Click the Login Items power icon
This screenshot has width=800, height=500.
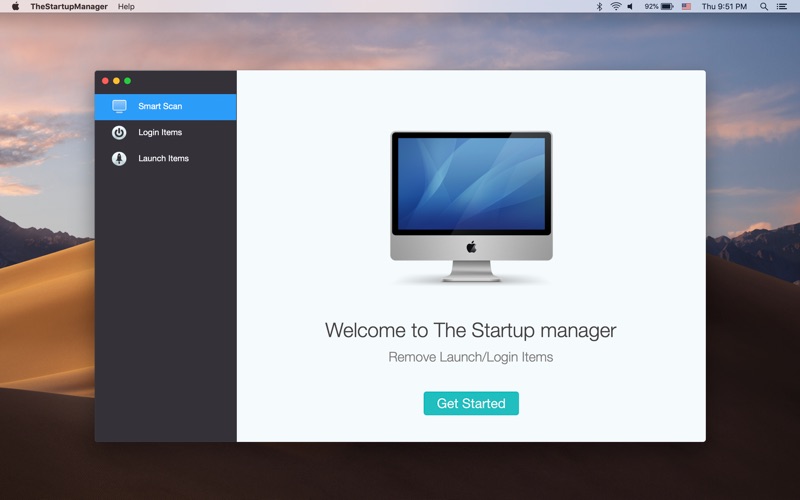[119, 133]
